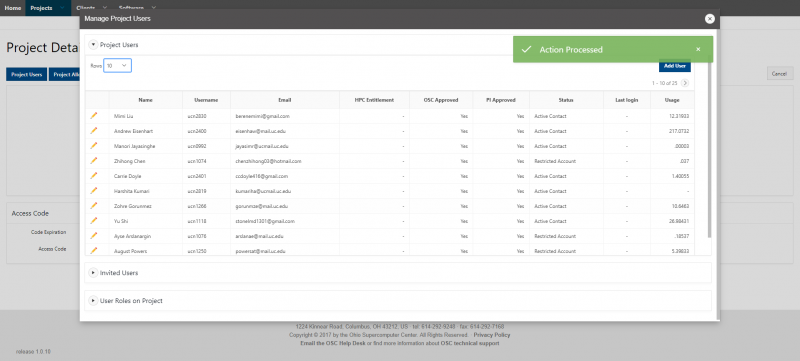Click username ucn1266
Viewport: 800px width, 361px height.
(197, 206)
